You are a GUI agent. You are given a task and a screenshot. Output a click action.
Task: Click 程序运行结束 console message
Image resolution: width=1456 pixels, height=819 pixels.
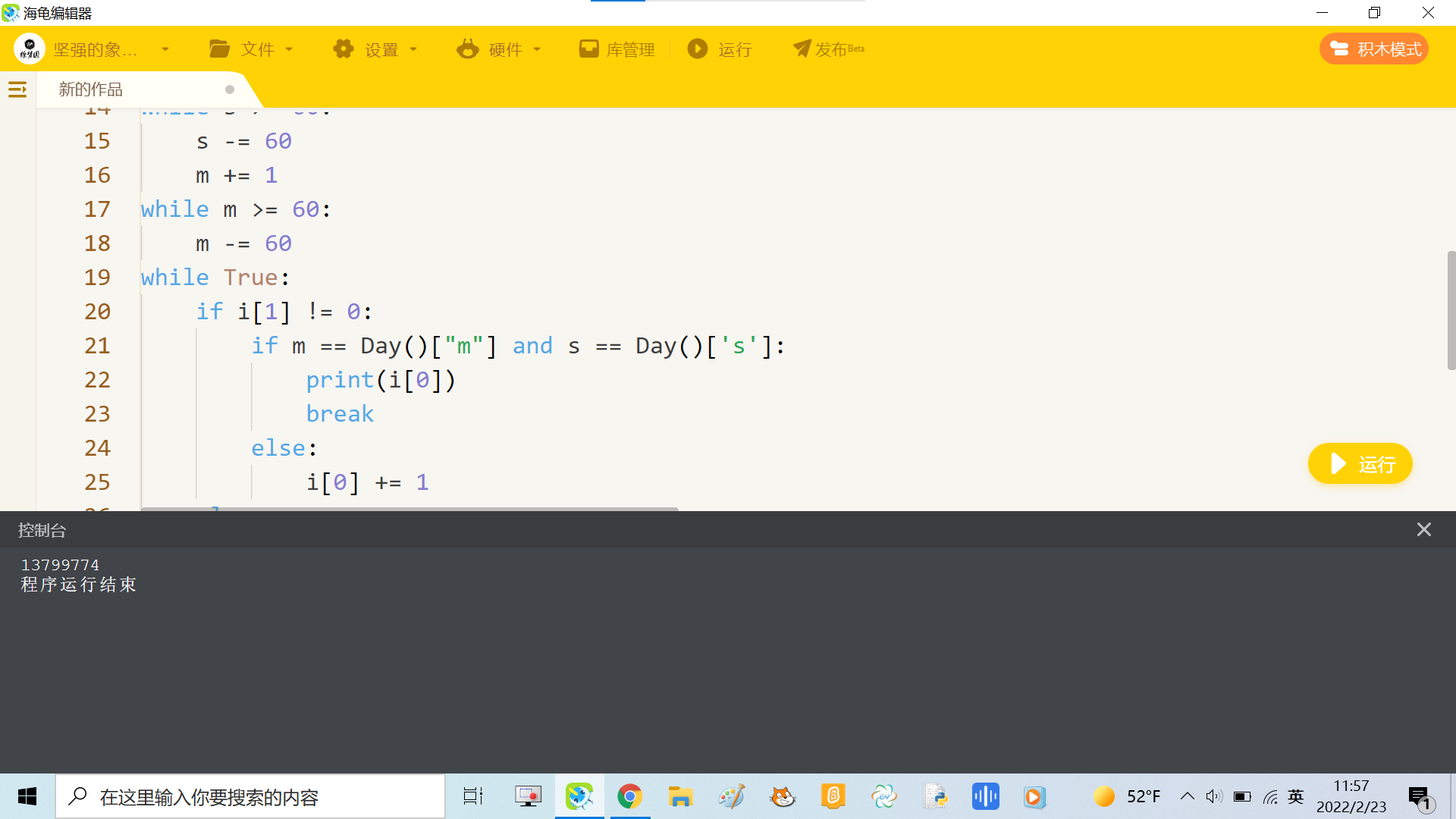(x=79, y=585)
